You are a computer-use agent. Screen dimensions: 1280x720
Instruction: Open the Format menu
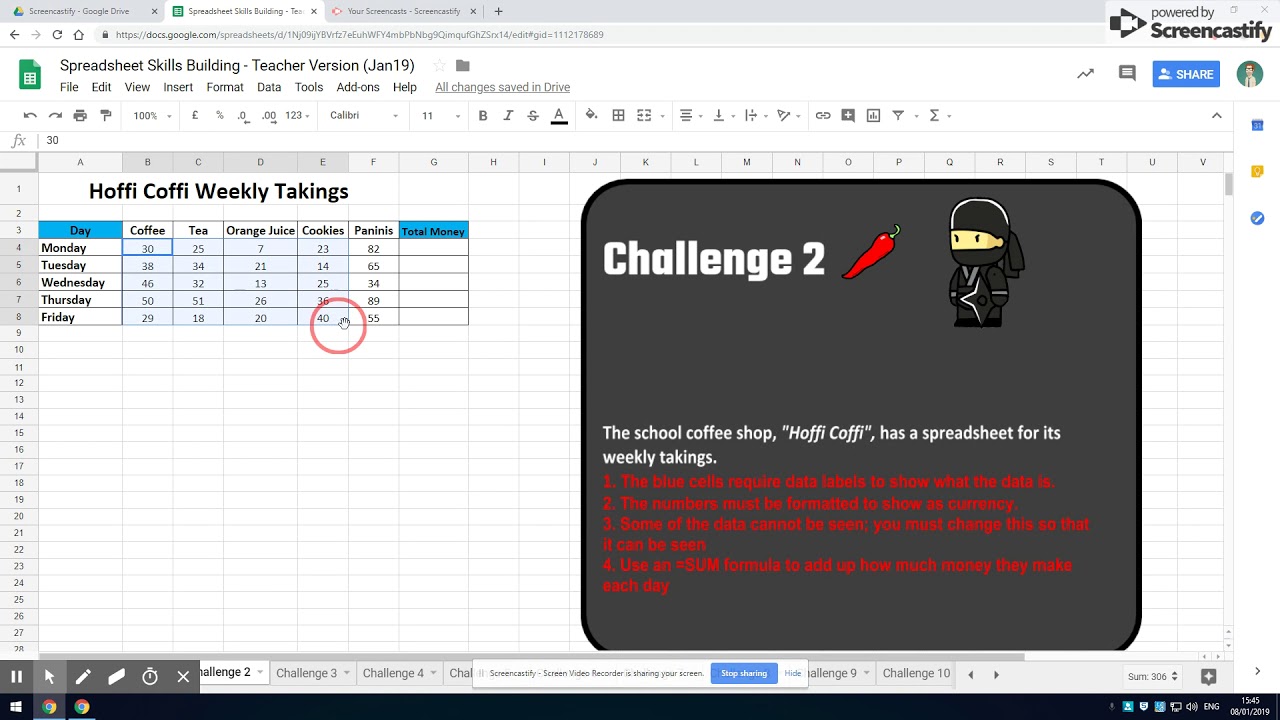(x=225, y=87)
